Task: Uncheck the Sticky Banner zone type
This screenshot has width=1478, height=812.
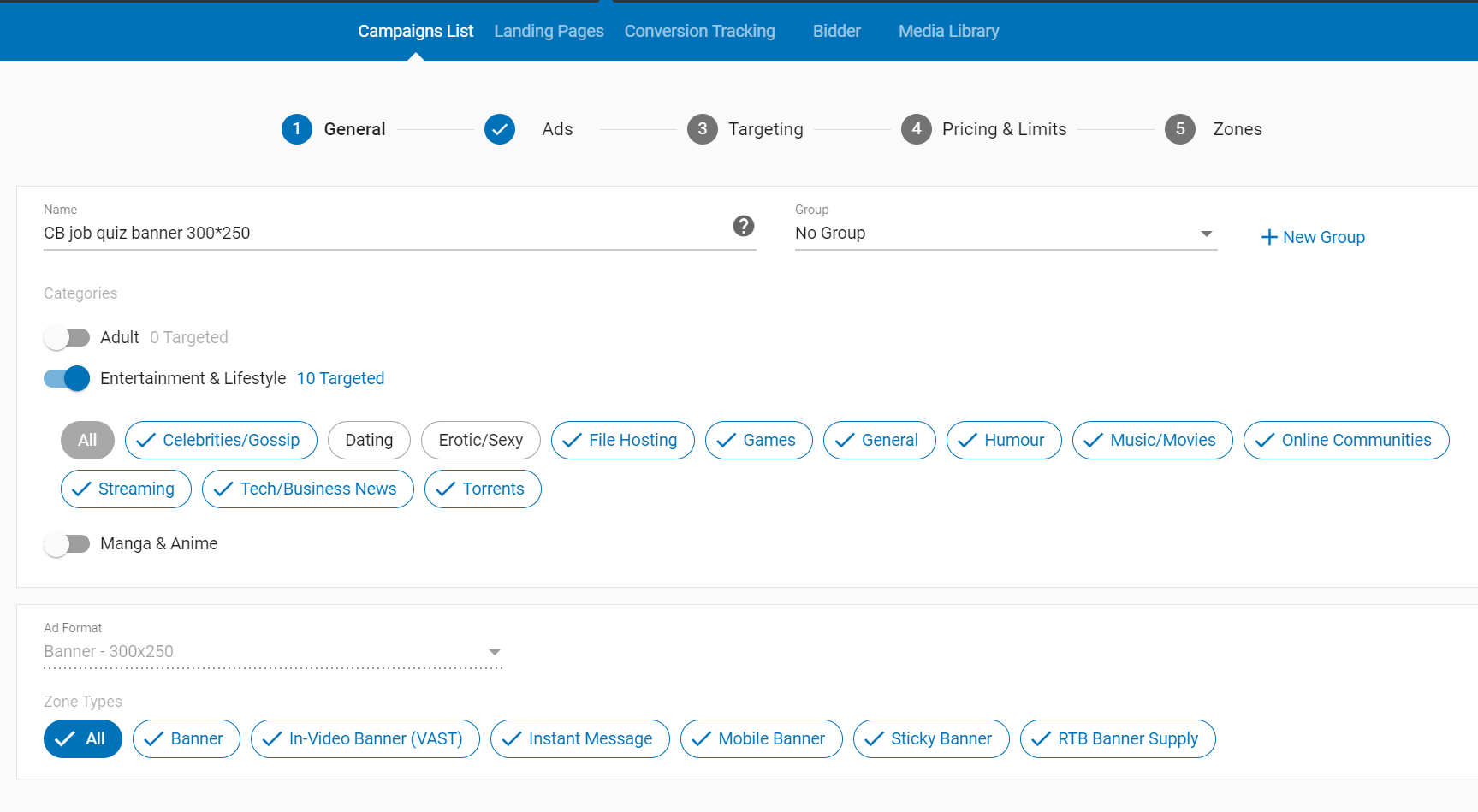Action: point(930,739)
